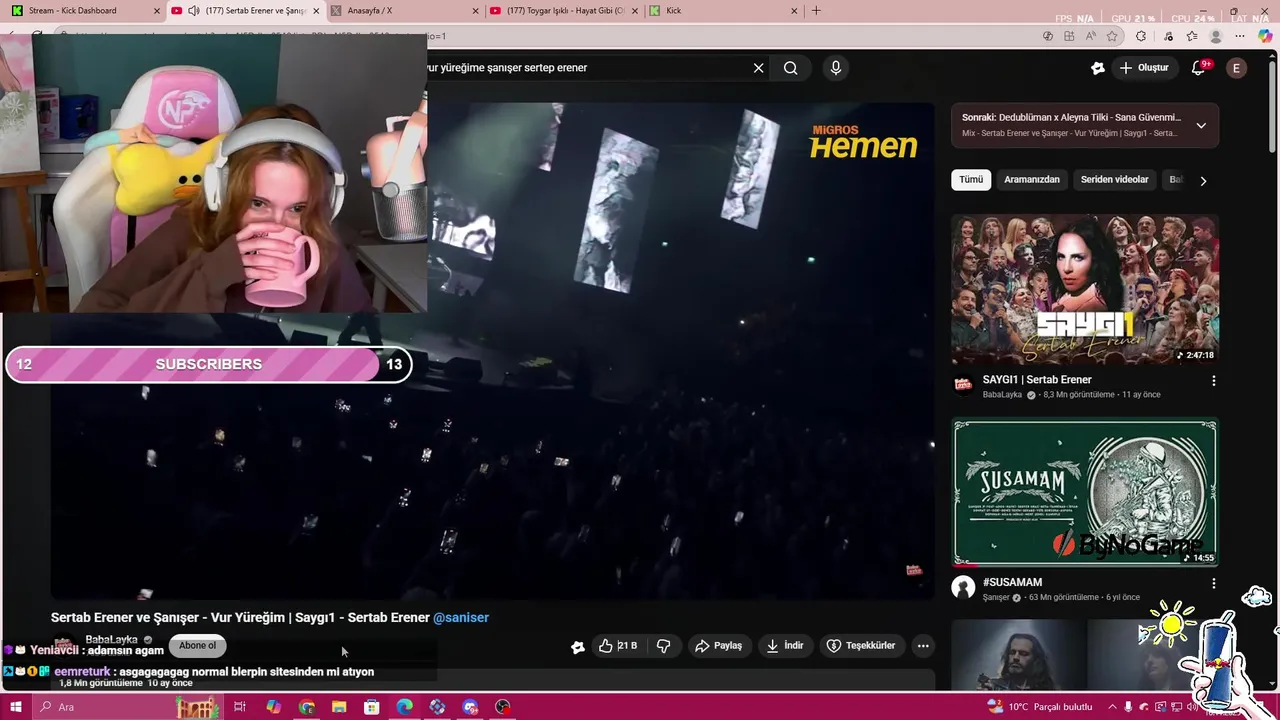
Task: Open SAYGI1 | Sertab Erener video title
Action: [x=1037, y=380]
